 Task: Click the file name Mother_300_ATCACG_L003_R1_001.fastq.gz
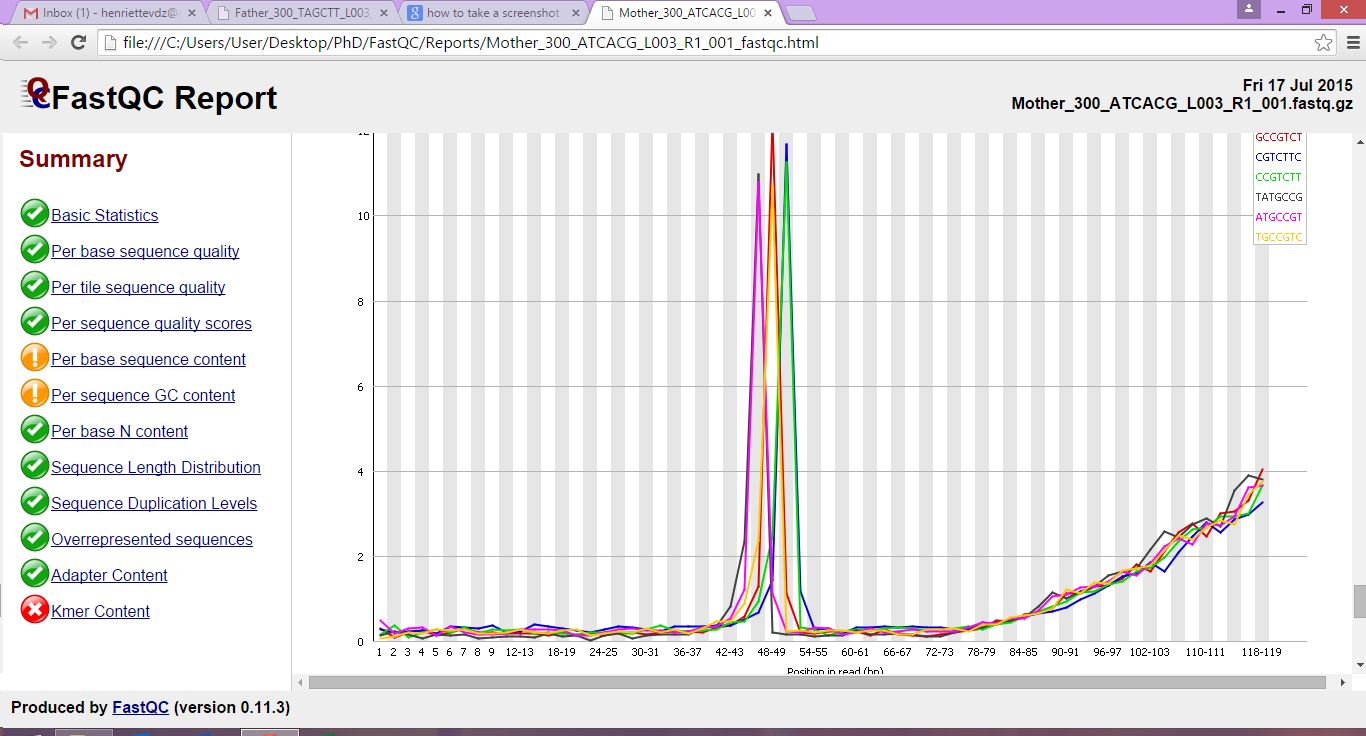click(1182, 103)
